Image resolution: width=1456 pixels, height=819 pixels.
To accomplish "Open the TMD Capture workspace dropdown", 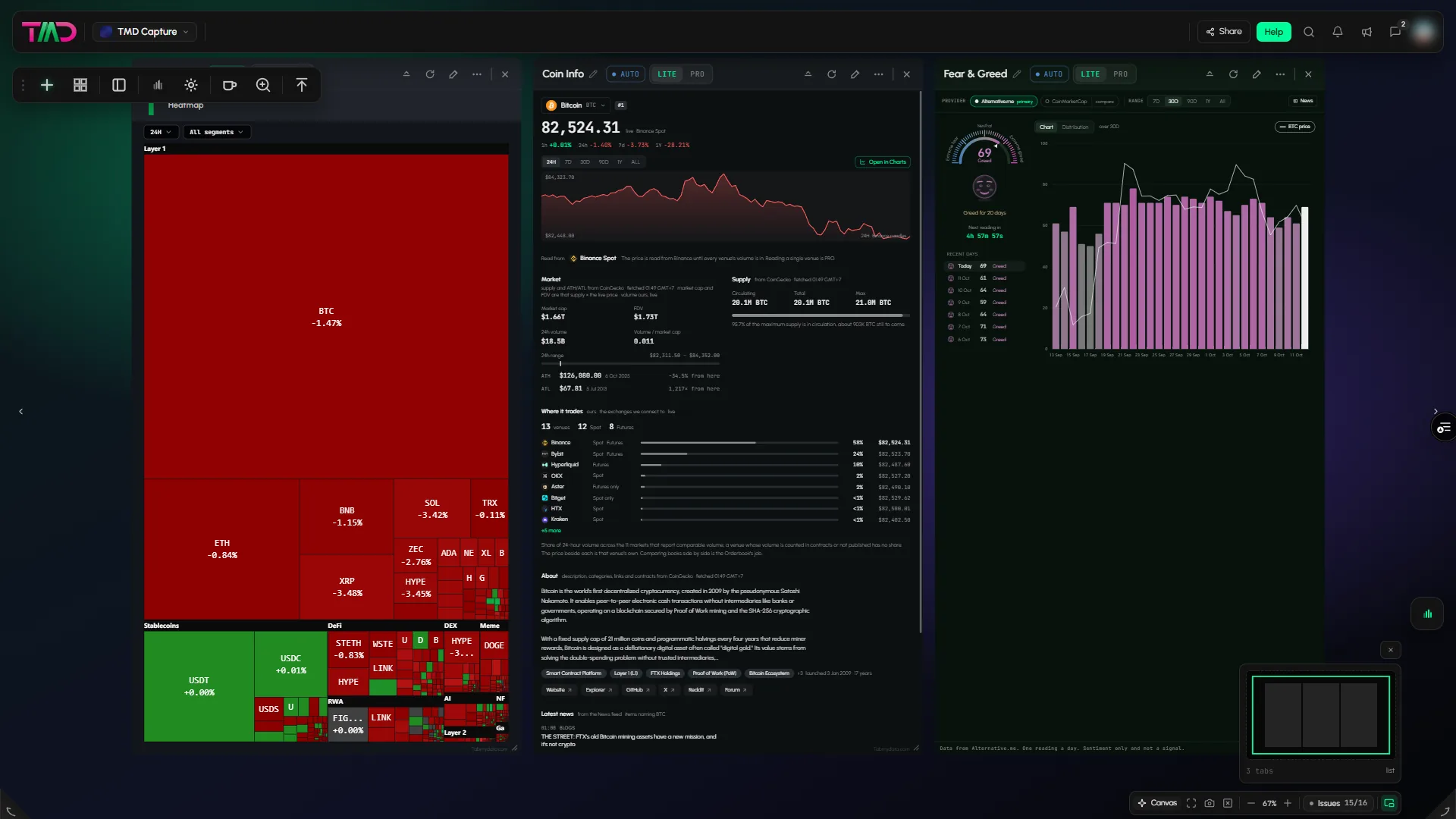I will 146,32.
